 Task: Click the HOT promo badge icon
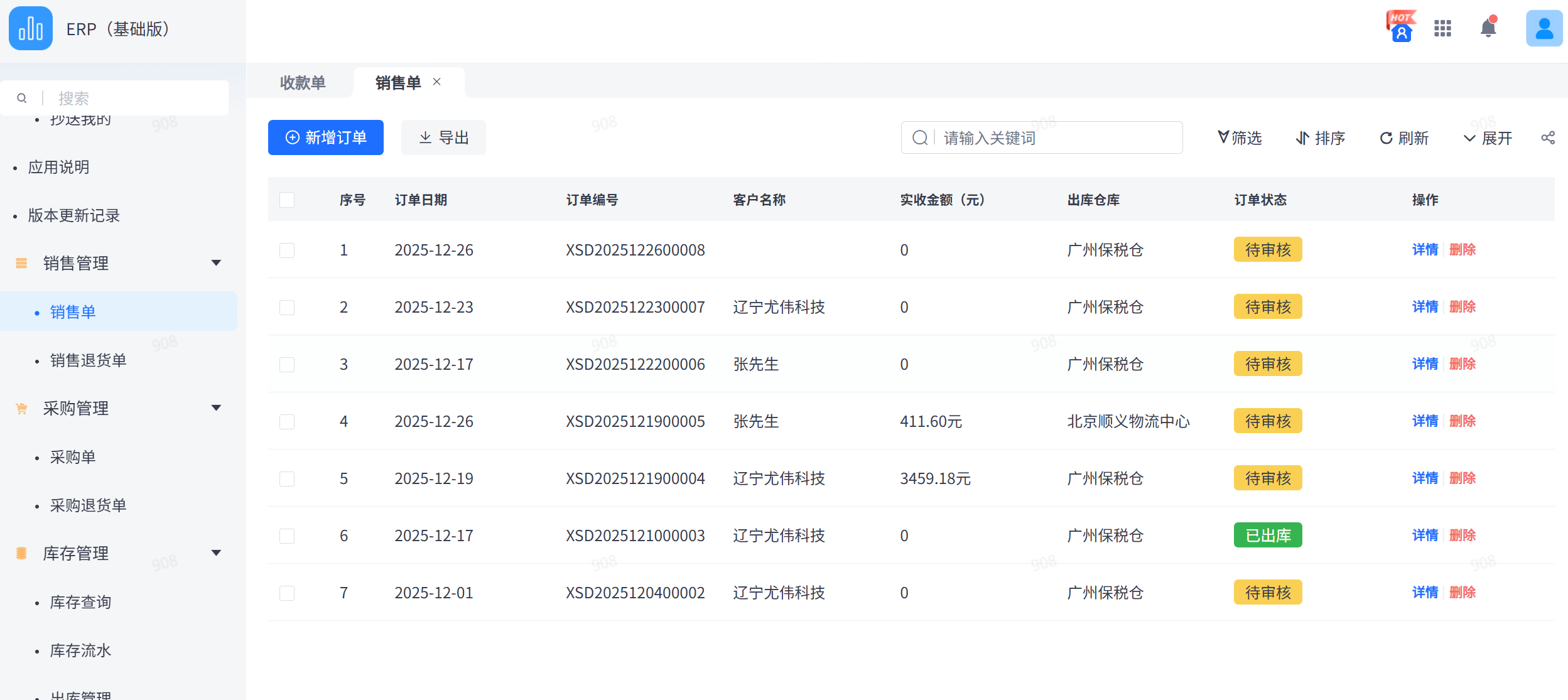[1401, 27]
